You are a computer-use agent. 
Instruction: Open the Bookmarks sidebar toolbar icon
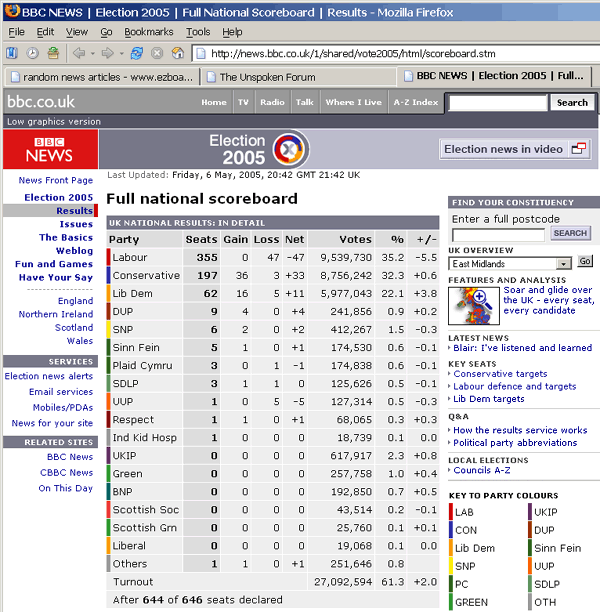pos(12,53)
